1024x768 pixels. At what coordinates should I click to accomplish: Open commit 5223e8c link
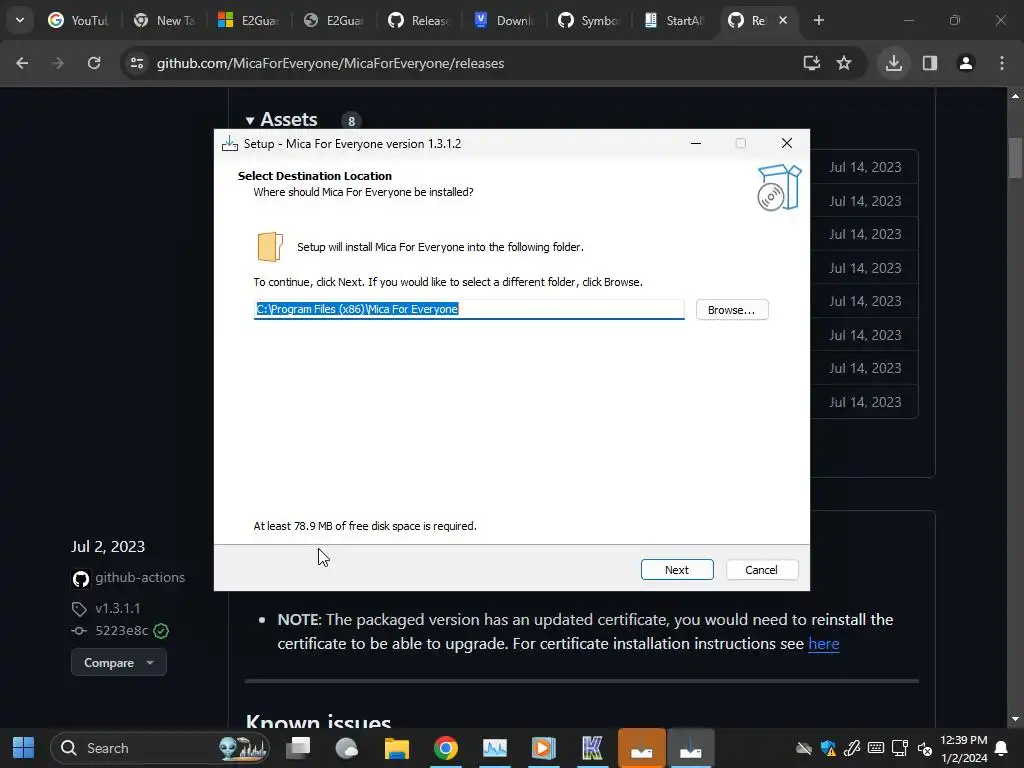(121, 631)
